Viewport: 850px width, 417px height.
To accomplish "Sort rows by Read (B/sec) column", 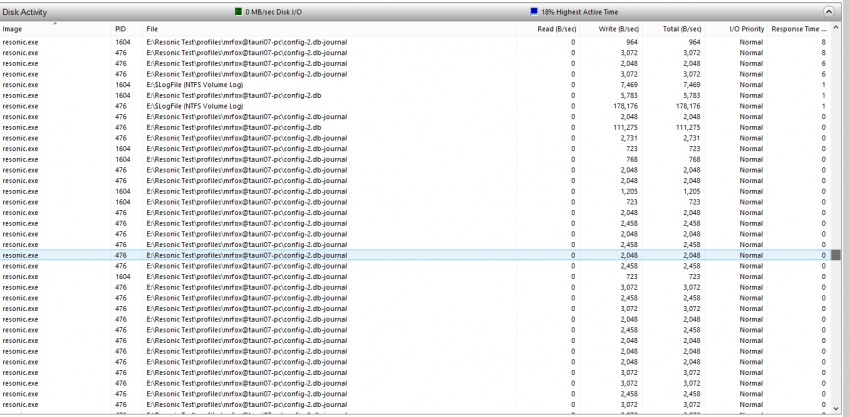I will (556, 29).
